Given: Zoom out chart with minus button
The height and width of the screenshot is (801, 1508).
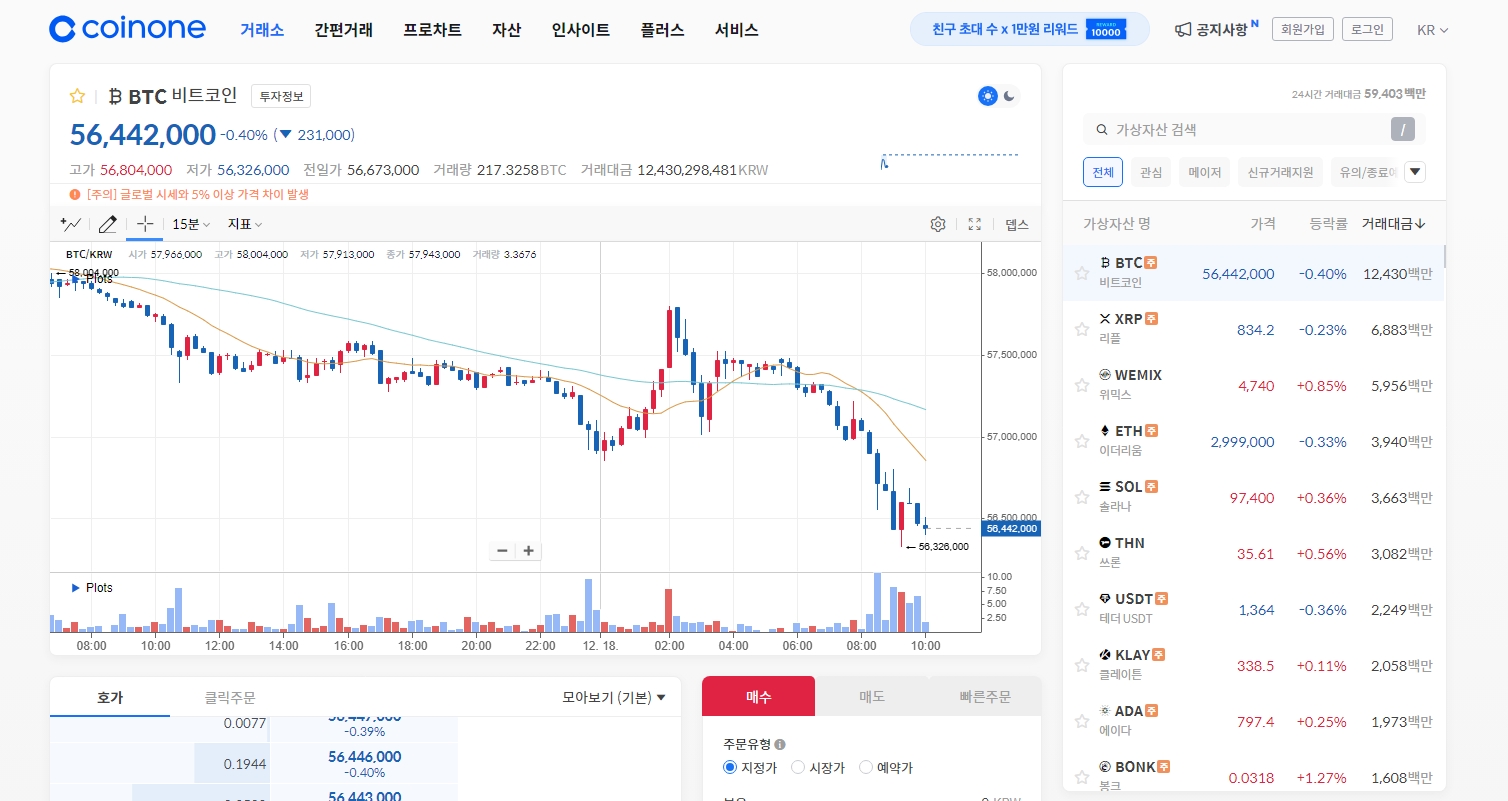Looking at the screenshot, I should click(x=502, y=551).
